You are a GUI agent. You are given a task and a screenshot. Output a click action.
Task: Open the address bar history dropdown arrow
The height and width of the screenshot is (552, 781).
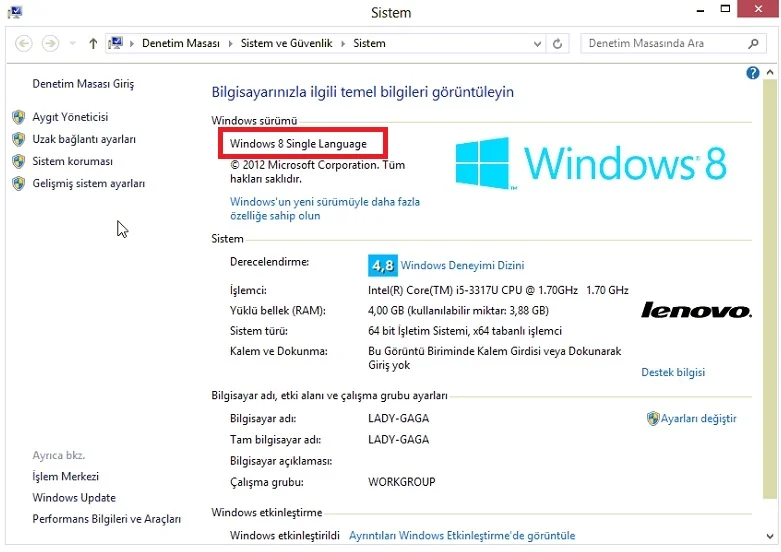538,44
